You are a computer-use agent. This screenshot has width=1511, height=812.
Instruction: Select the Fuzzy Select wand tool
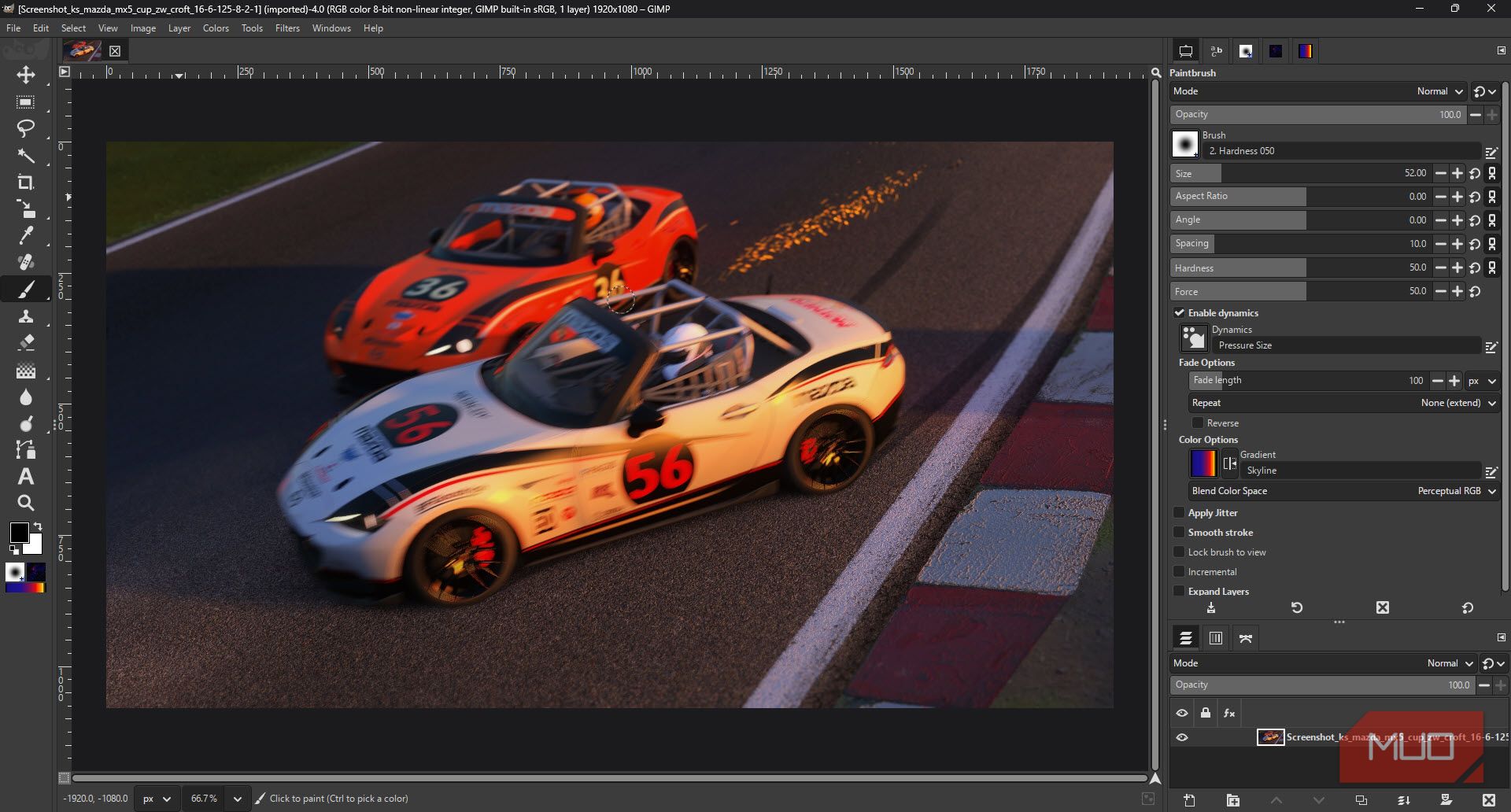coord(26,156)
